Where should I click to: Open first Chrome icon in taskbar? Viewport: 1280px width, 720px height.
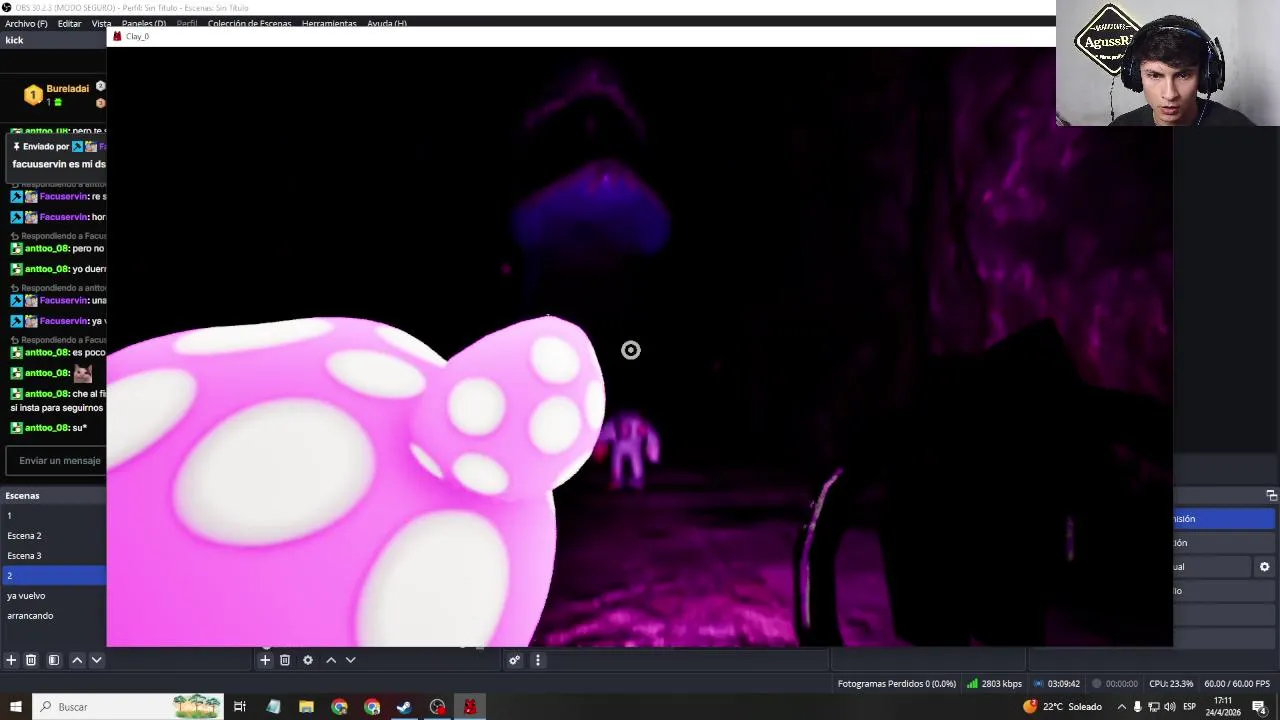(x=339, y=707)
